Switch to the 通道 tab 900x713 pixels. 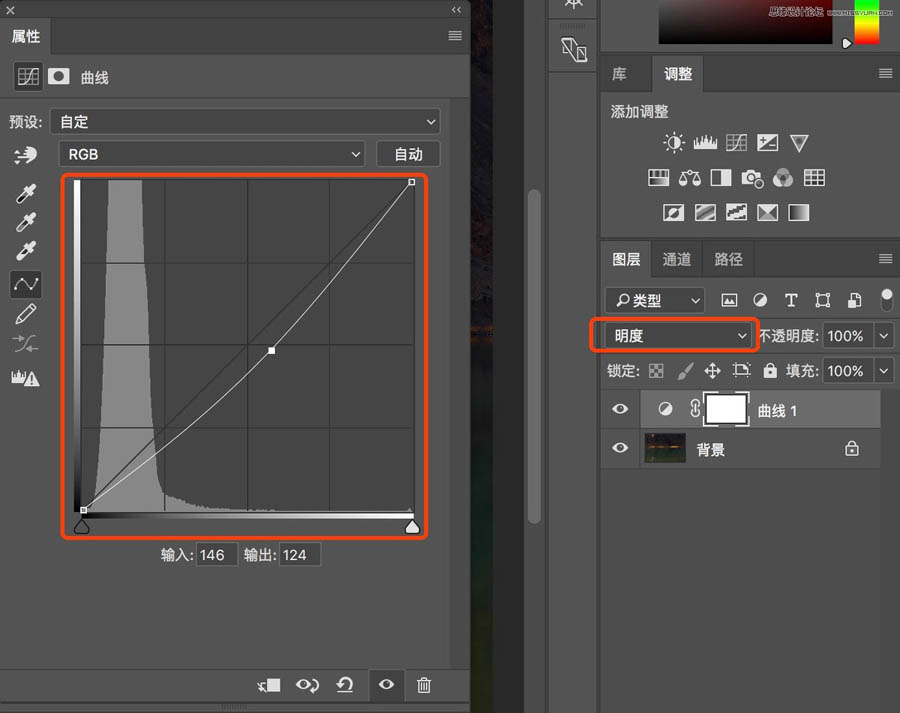coord(677,259)
